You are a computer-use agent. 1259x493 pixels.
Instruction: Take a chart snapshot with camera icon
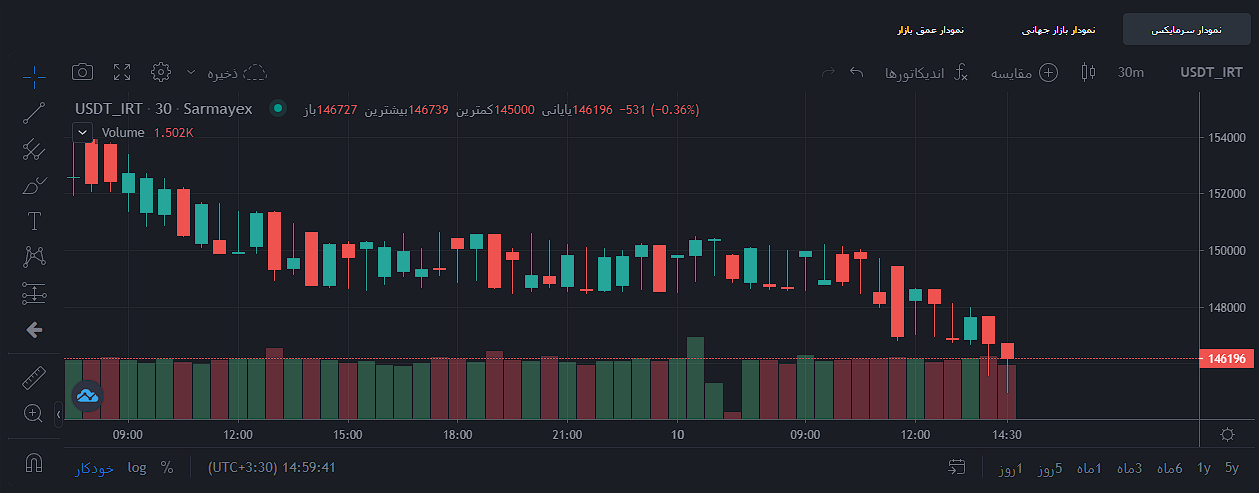83,72
